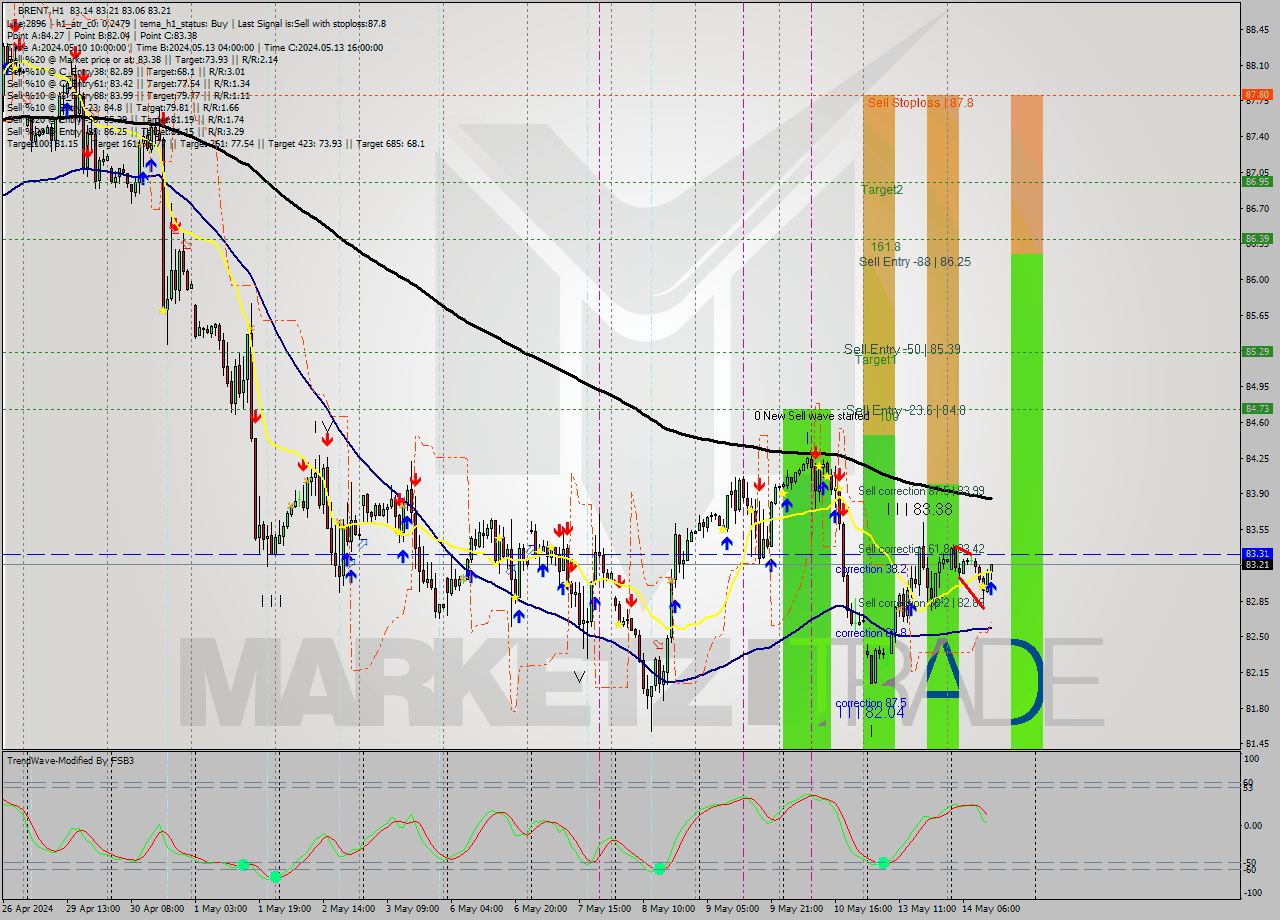
Task: Click the 0 New Sell wave started label
Action: click(x=811, y=416)
